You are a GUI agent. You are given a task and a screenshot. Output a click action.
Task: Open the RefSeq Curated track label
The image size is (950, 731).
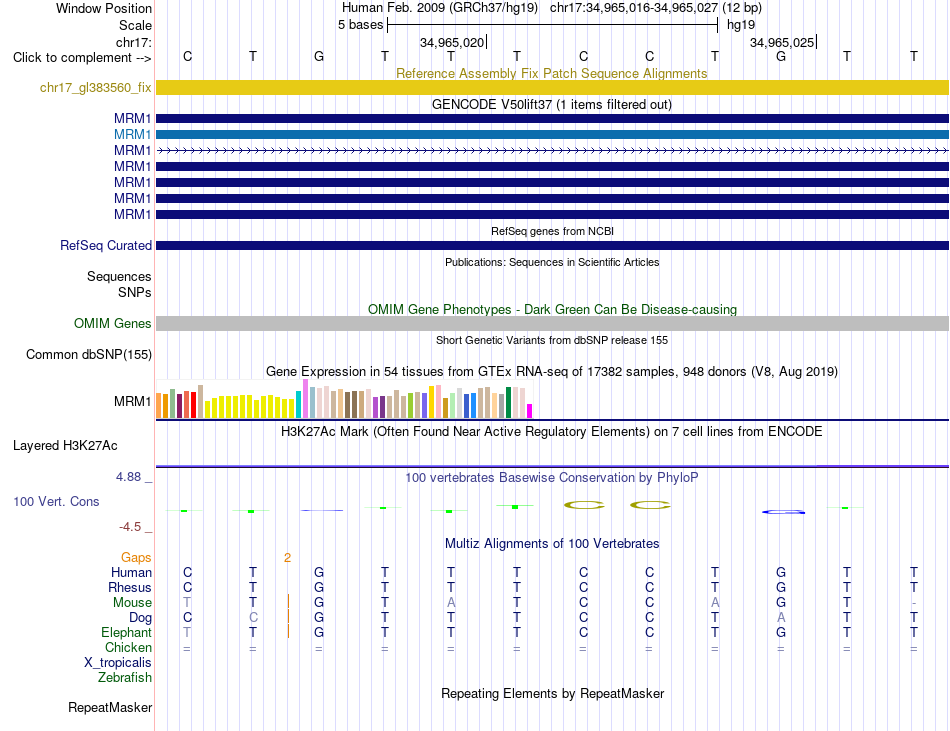pos(105,245)
